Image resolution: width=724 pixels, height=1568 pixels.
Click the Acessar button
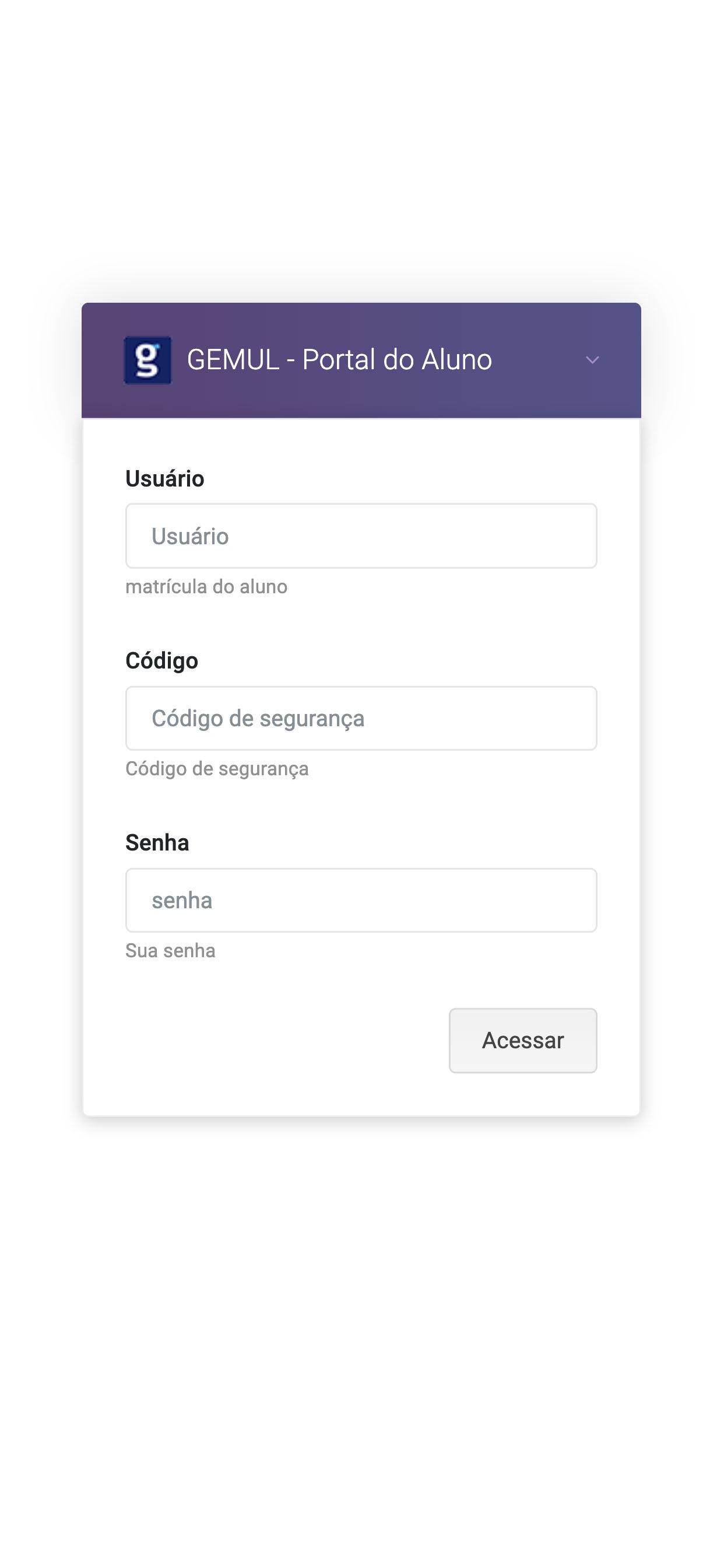tap(523, 1040)
